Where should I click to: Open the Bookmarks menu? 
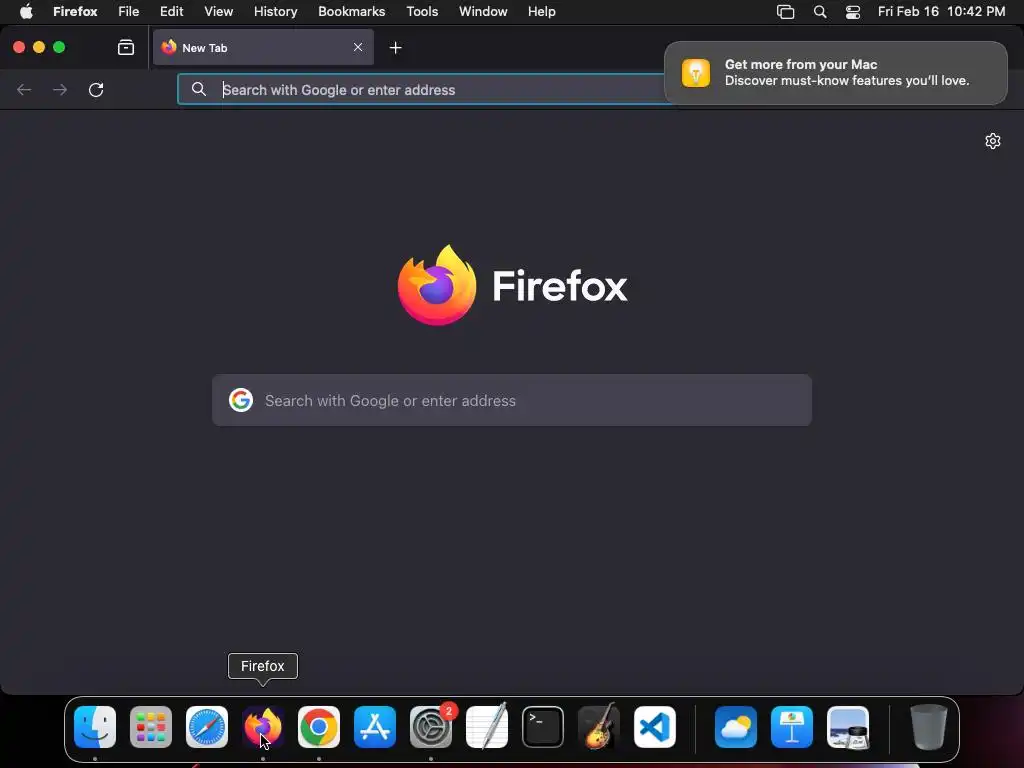[351, 12]
